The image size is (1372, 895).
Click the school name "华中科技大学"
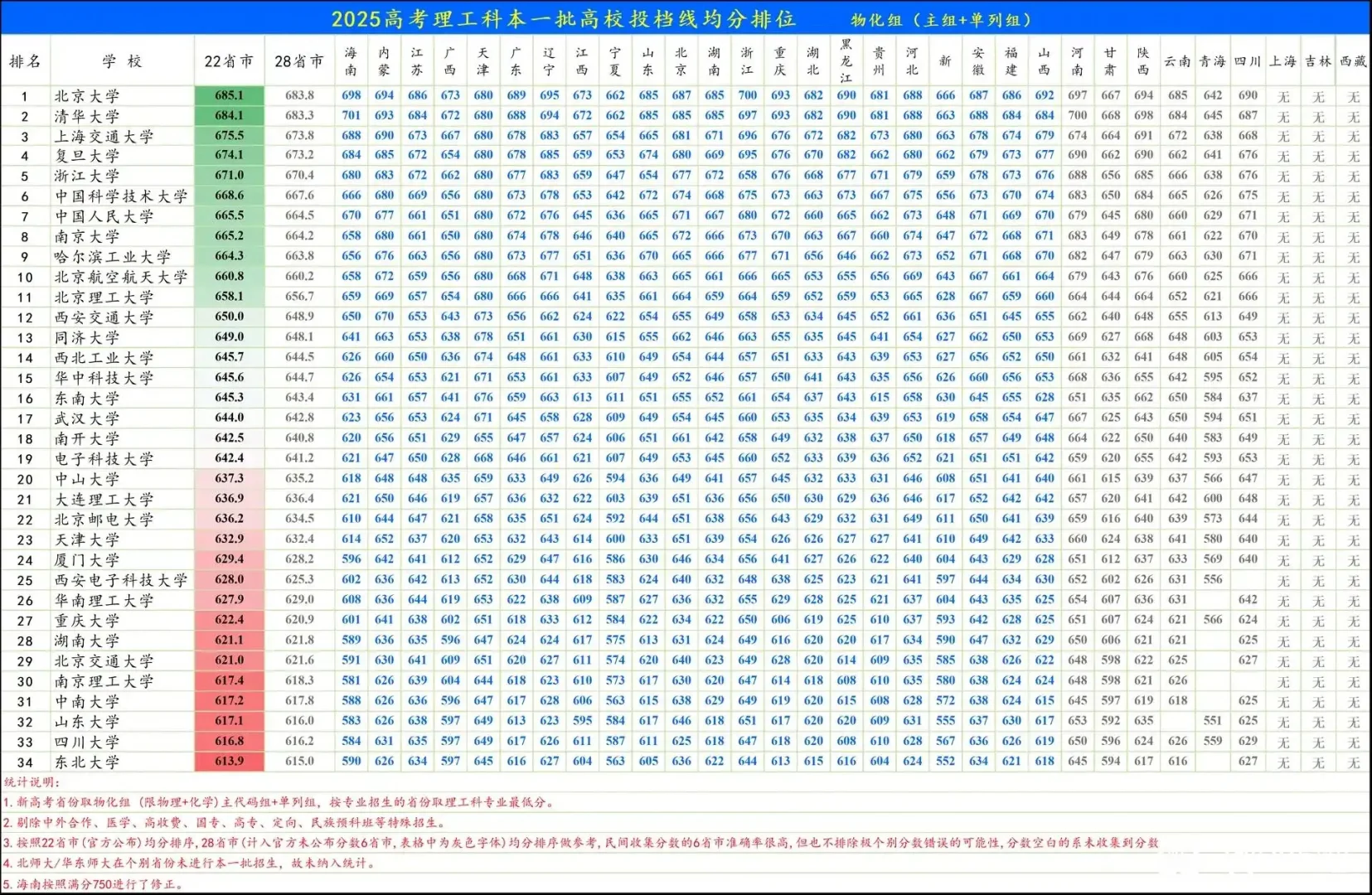point(104,378)
